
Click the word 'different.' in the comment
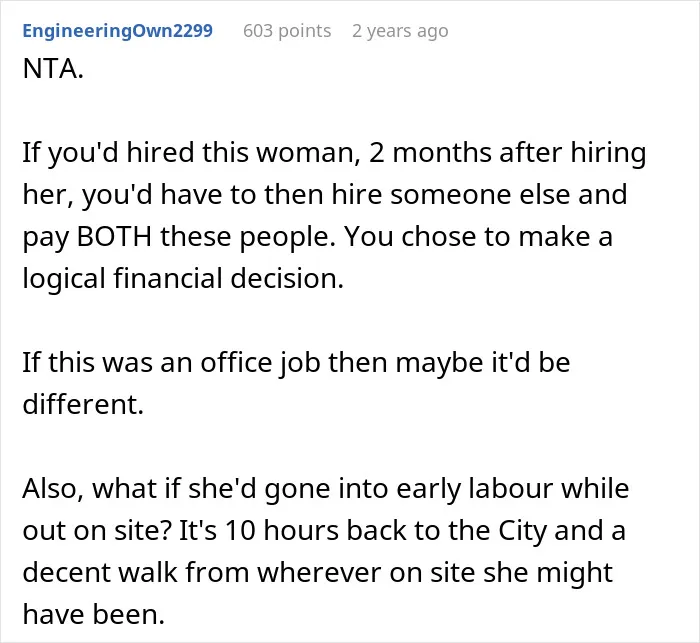[x=83, y=404]
